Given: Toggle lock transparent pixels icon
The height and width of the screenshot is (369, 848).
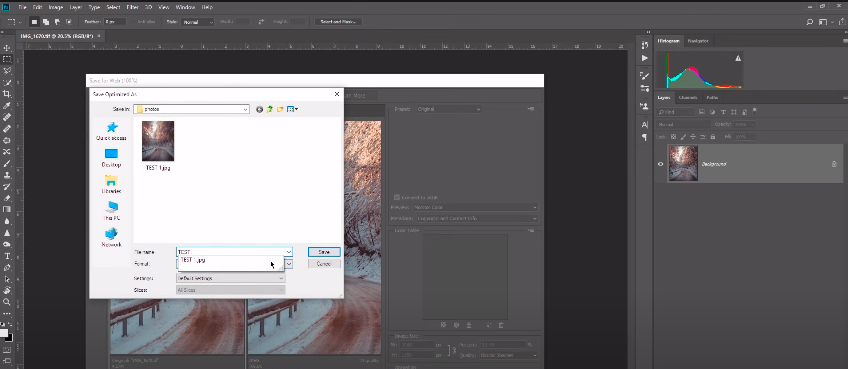Looking at the screenshot, I should [x=673, y=137].
